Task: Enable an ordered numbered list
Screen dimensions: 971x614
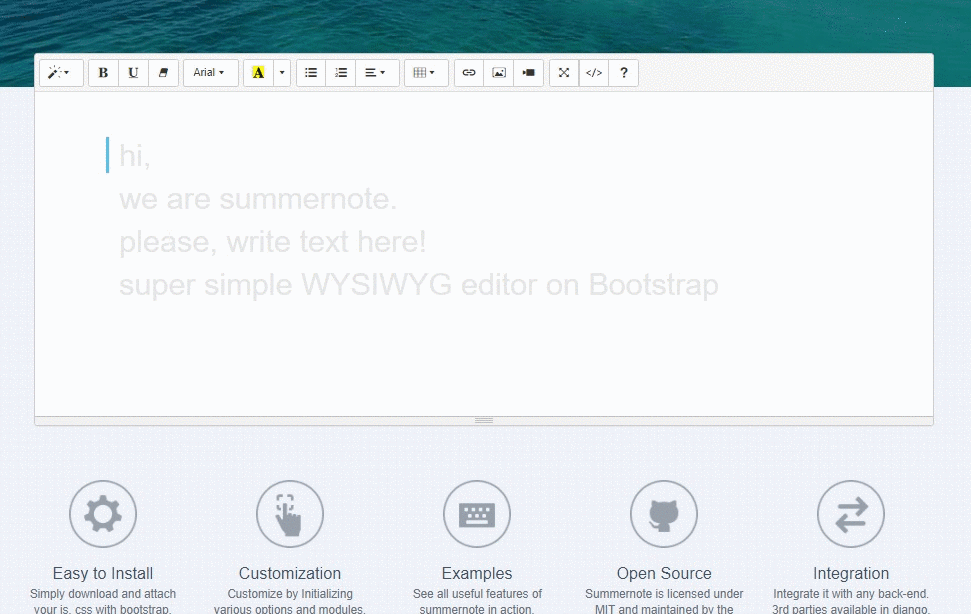Action: (x=340, y=72)
